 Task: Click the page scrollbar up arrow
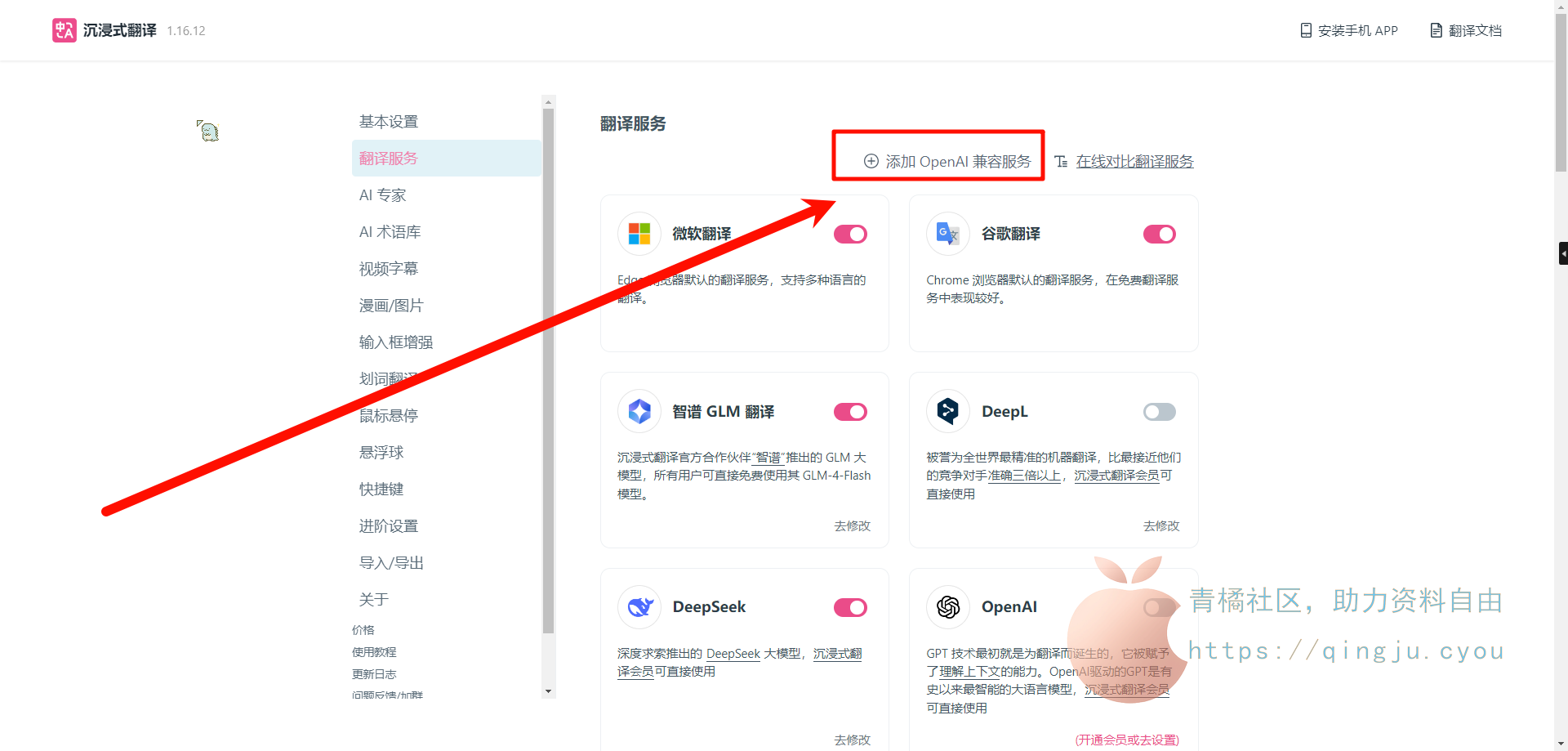(x=1561, y=7)
